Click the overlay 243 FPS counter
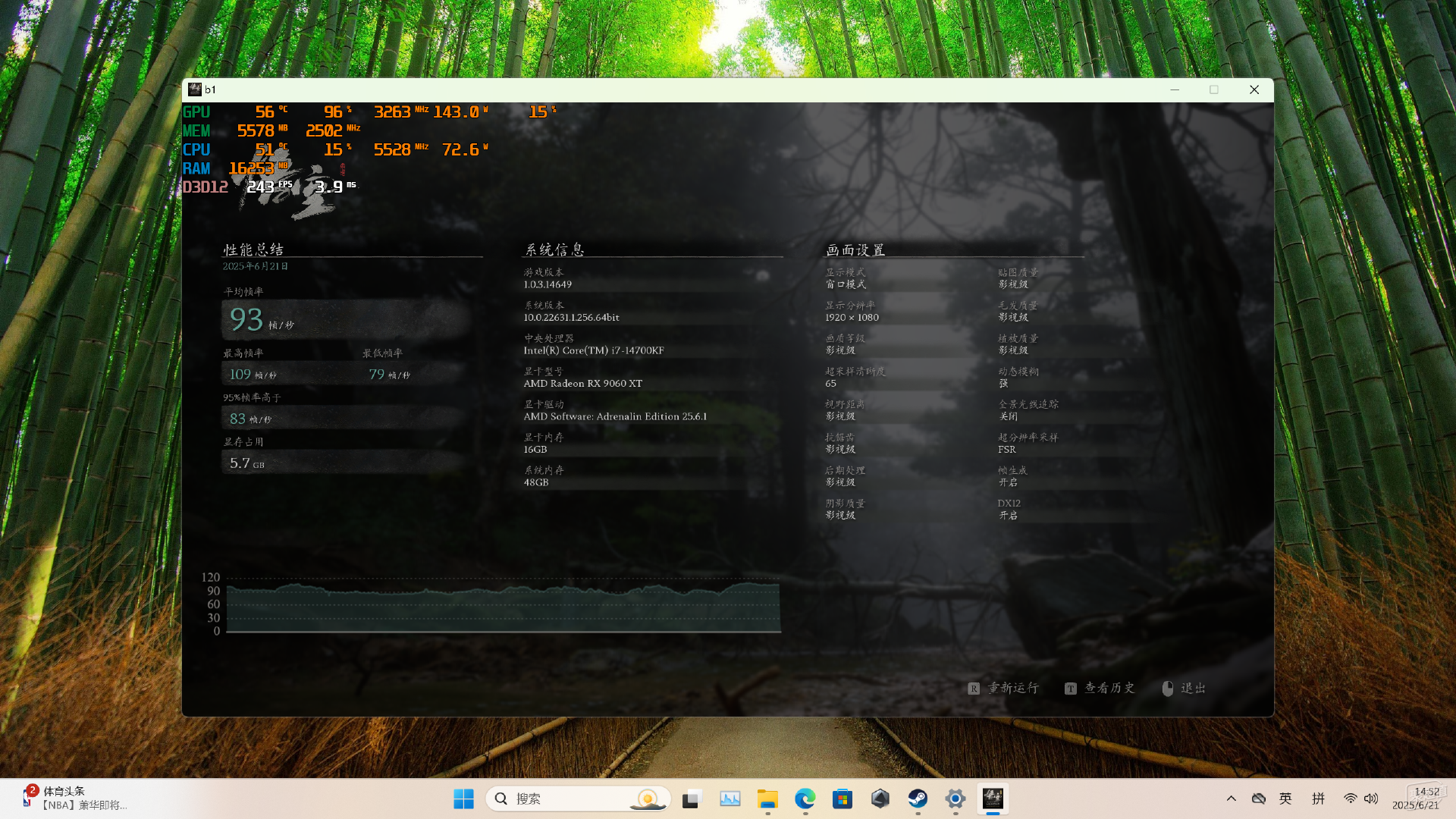This screenshot has height=819, width=1456. tap(269, 187)
